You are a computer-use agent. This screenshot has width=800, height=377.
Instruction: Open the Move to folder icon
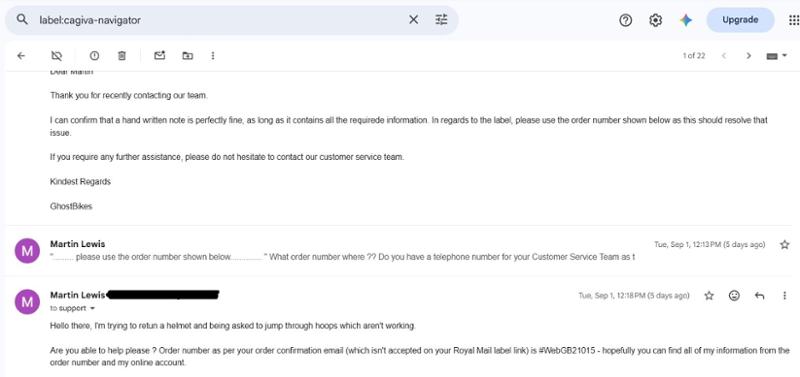point(188,56)
